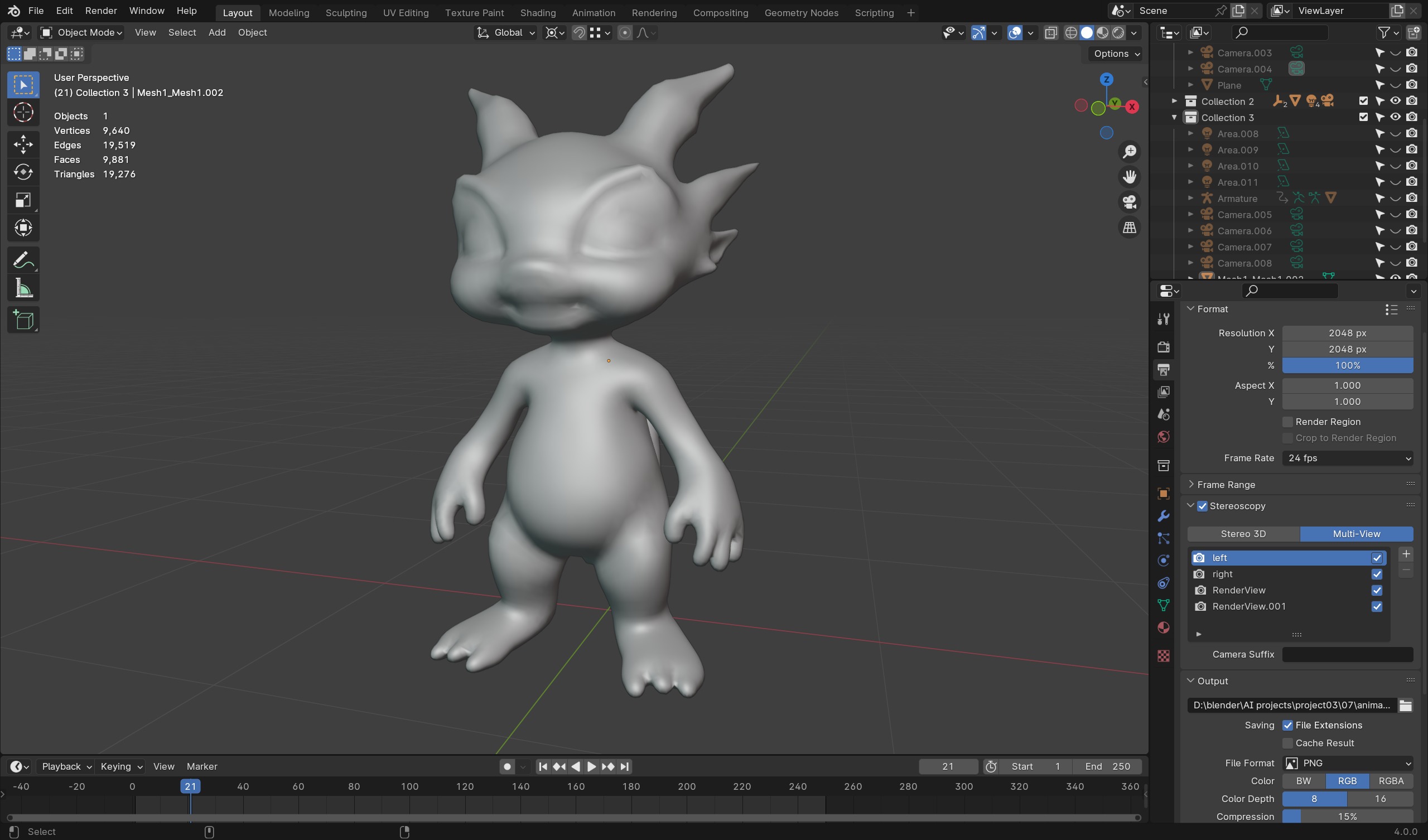Open the File menu
The width and height of the screenshot is (1428, 840).
(x=36, y=11)
